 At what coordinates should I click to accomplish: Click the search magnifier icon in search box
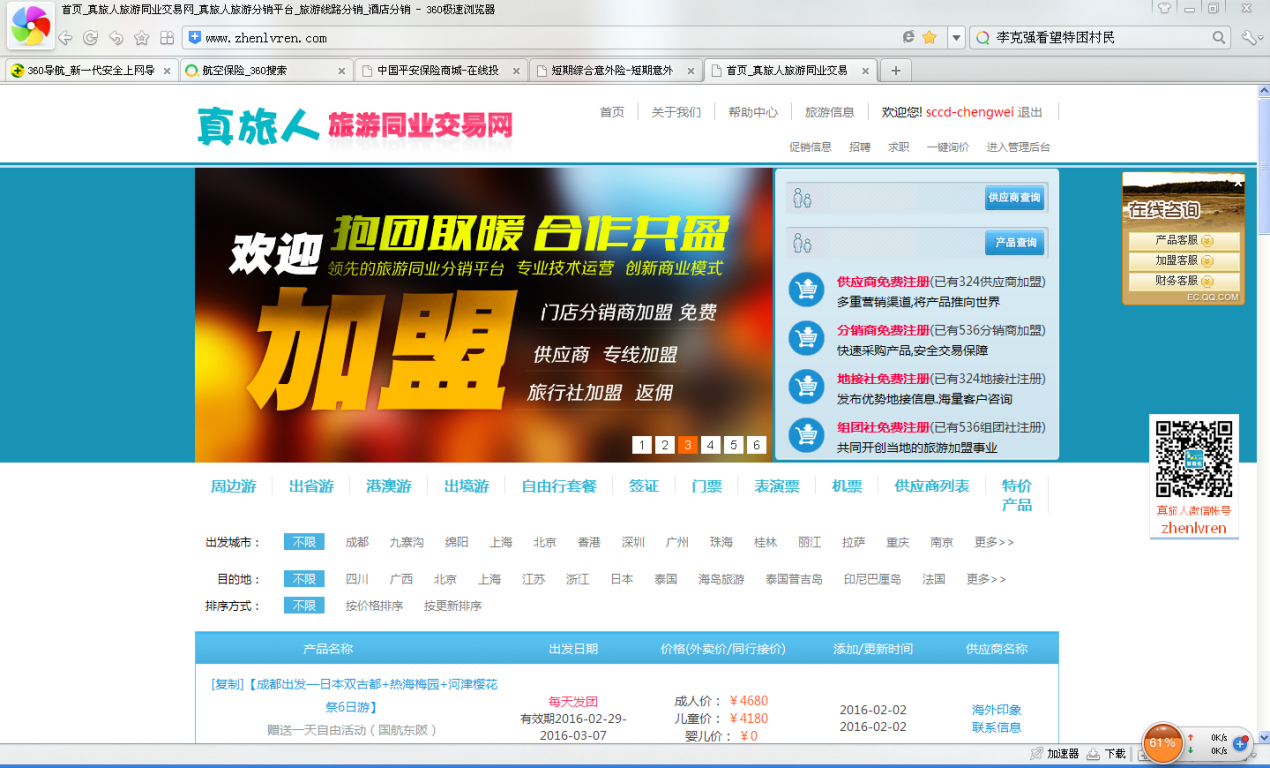click(1219, 37)
